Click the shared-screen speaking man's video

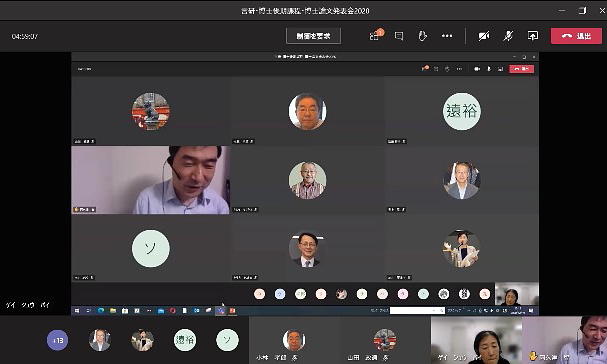[x=151, y=180]
